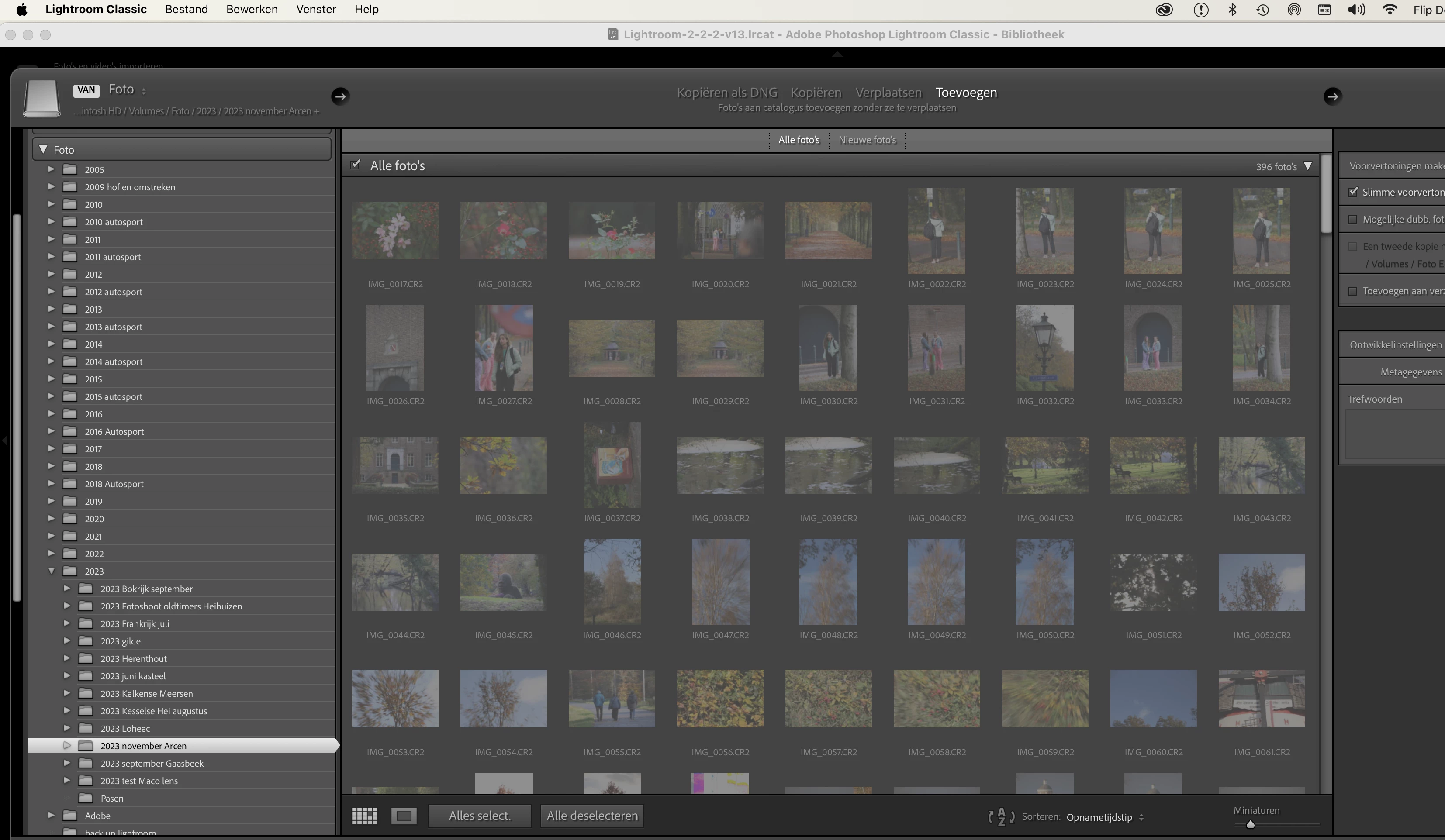The width and height of the screenshot is (1445, 840).
Task: Enable Mogelijke dubb. foto's checkbox
Action: (x=1353, y=220)
